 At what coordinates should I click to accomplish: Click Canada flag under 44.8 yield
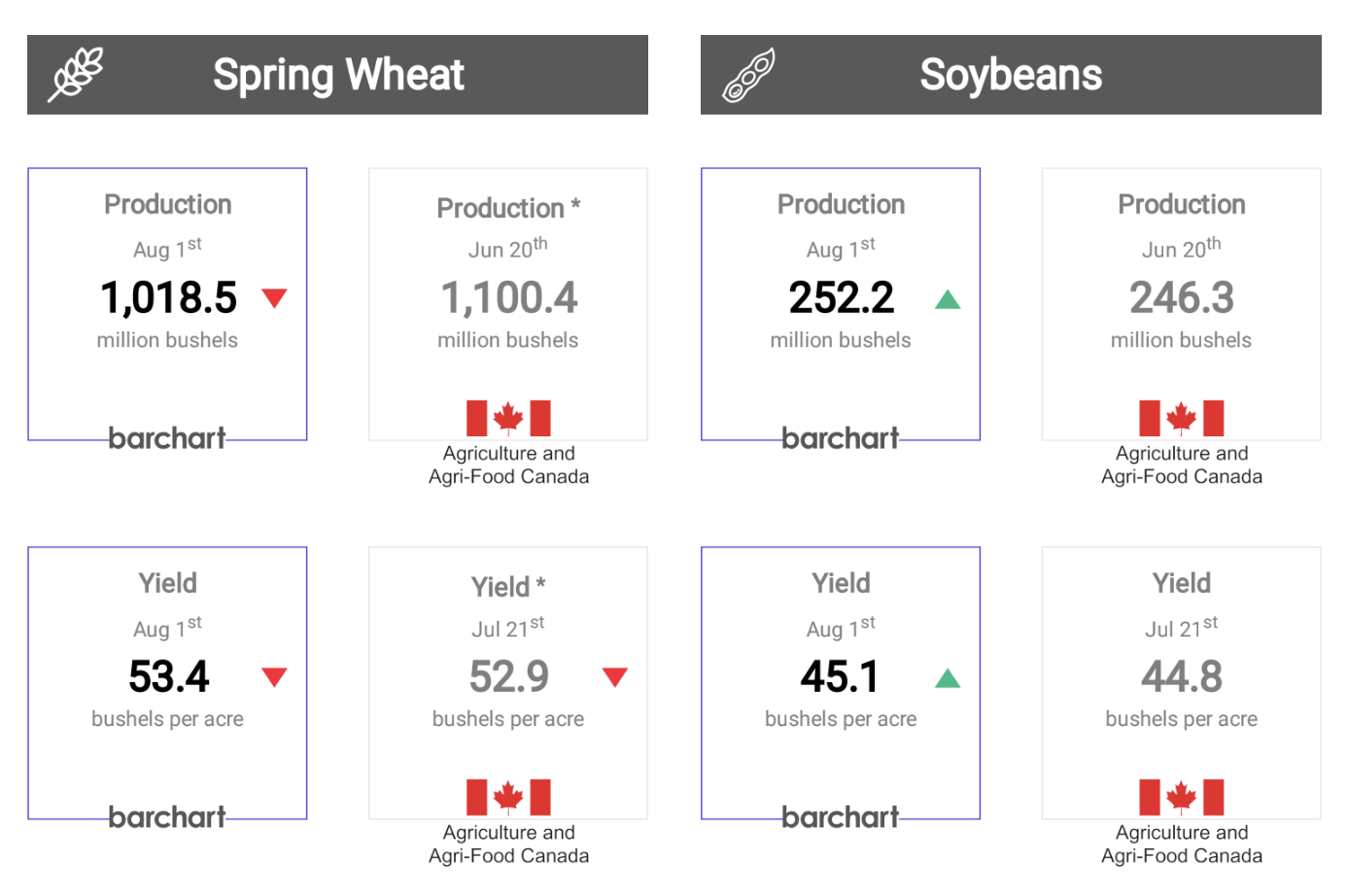1181,797
